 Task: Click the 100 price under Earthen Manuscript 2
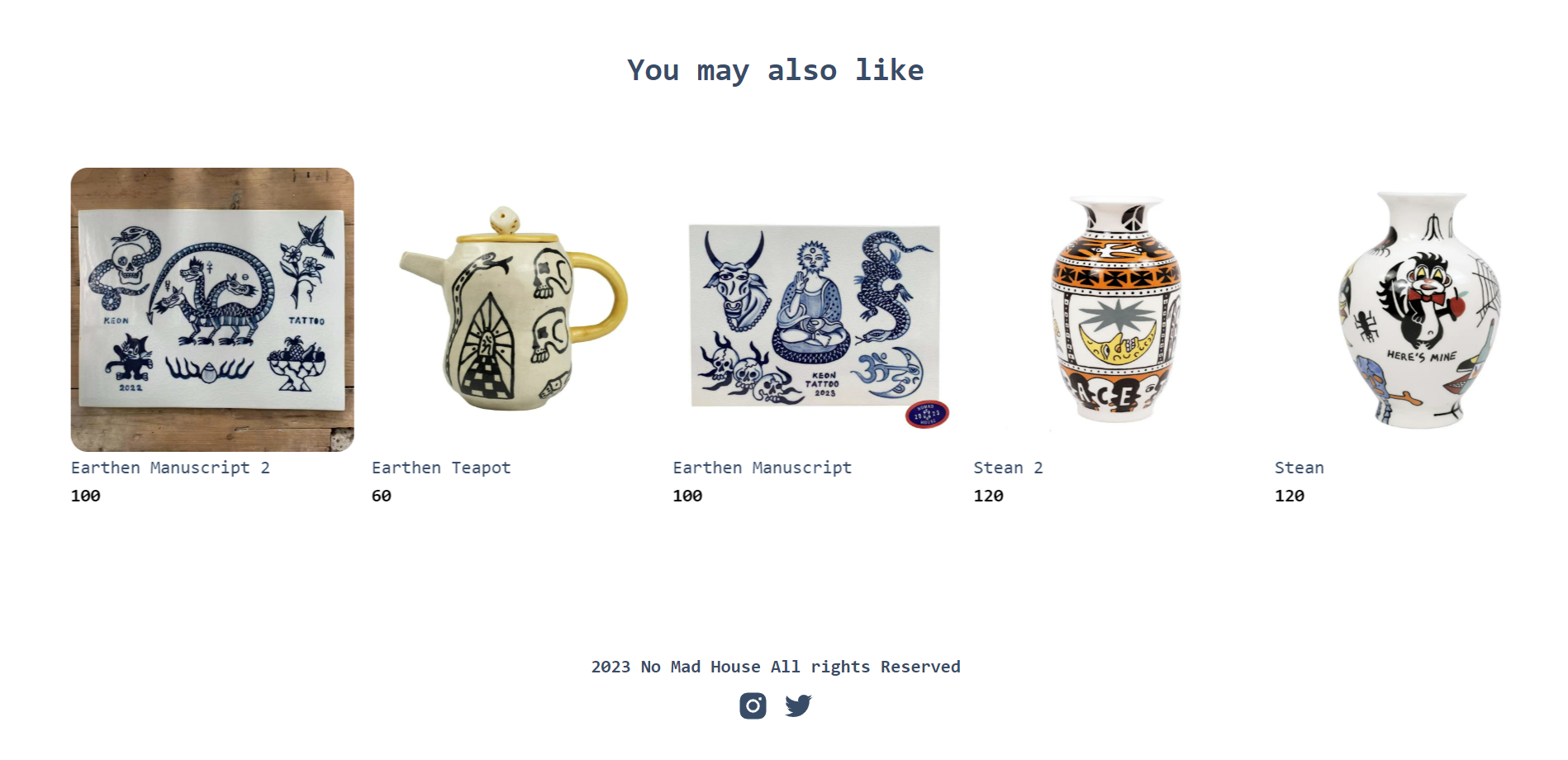click(x=86, y=496)
